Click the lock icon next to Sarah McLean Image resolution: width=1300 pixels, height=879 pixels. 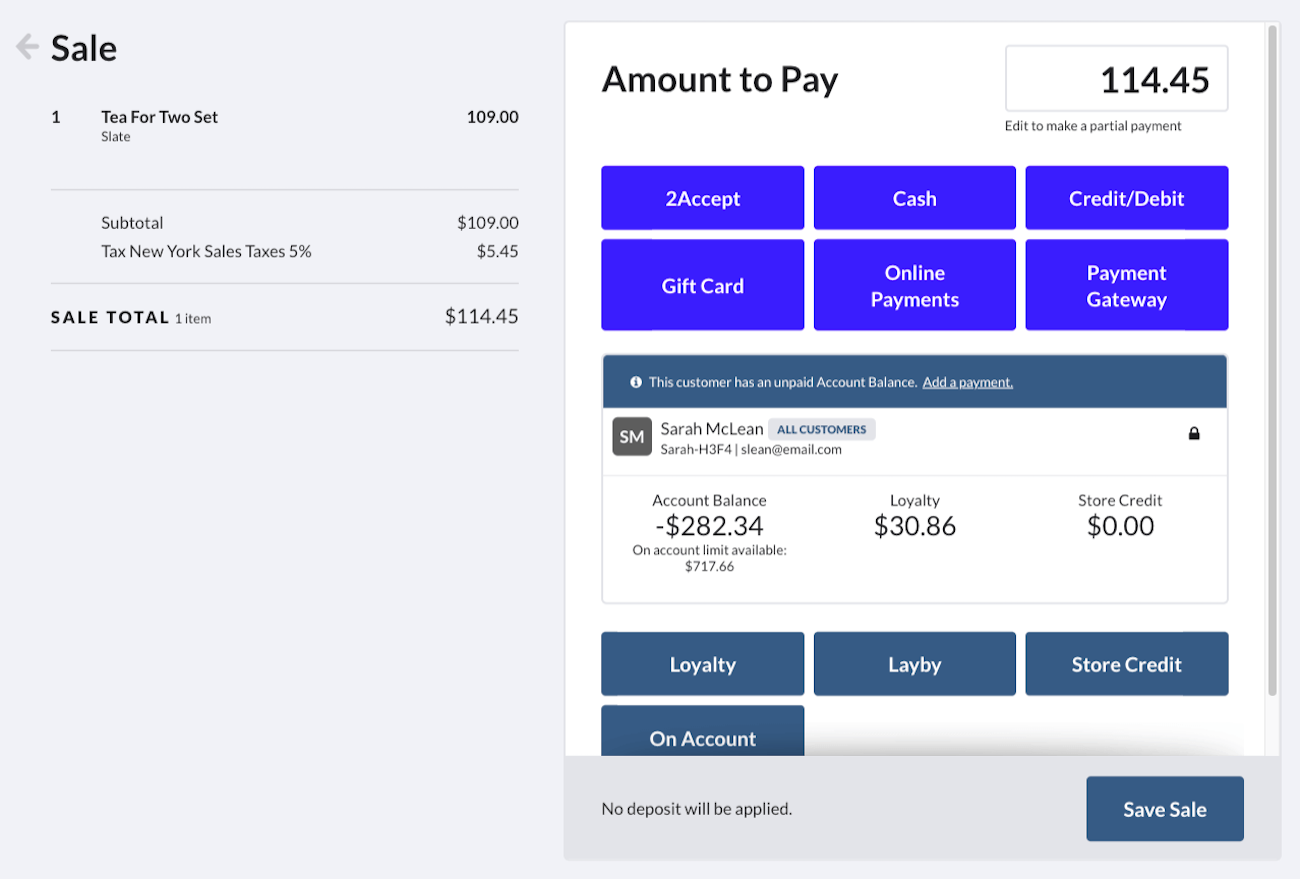[1194, 434]
